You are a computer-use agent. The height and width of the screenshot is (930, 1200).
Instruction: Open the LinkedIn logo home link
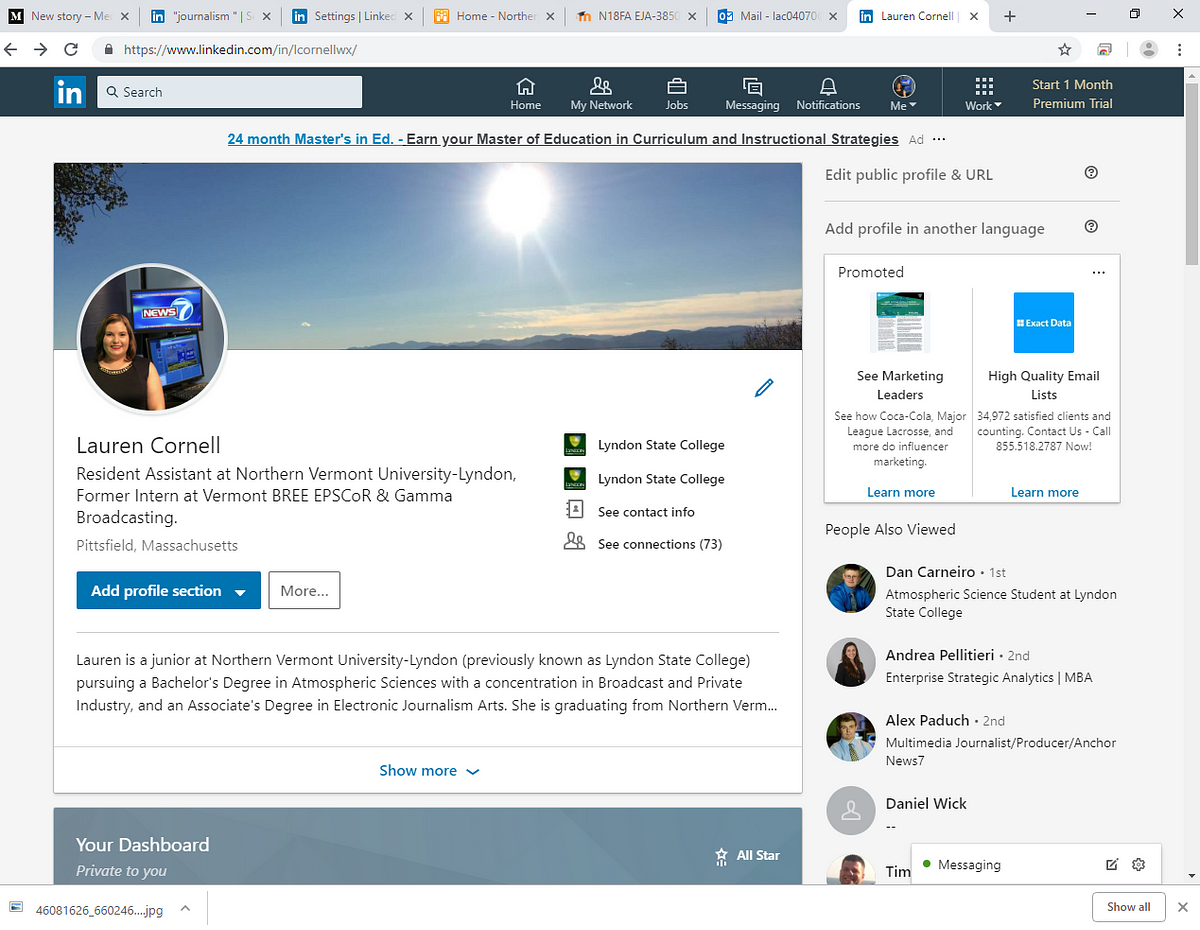coord(70,92)
